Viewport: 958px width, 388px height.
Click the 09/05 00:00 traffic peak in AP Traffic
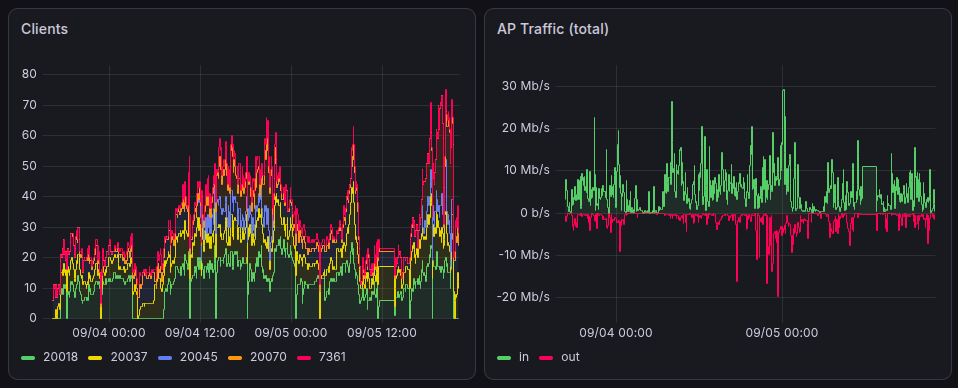[x=783, y=90]
